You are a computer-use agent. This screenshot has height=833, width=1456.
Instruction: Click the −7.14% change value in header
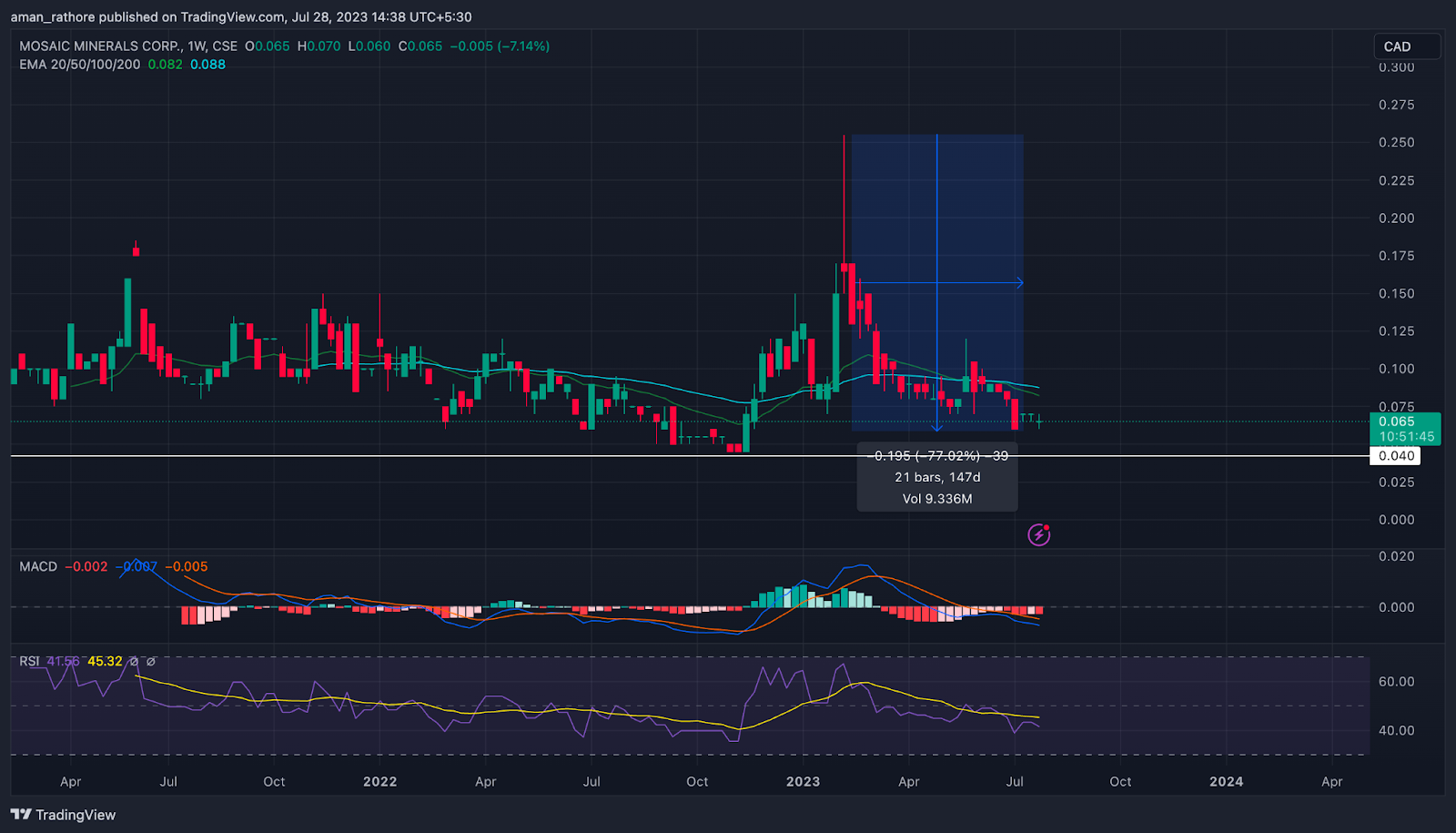523,46
